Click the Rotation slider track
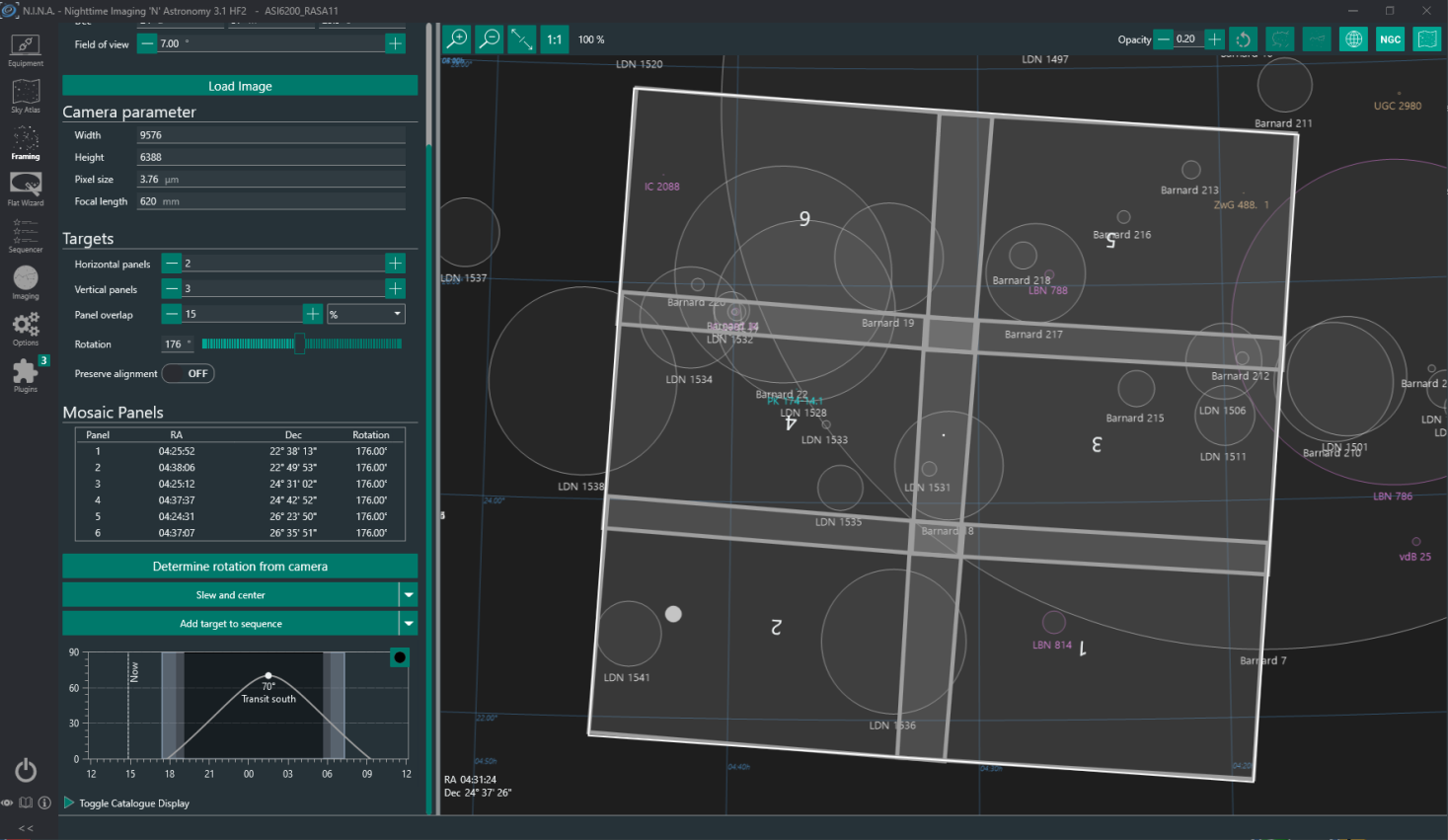 point(302,344)
